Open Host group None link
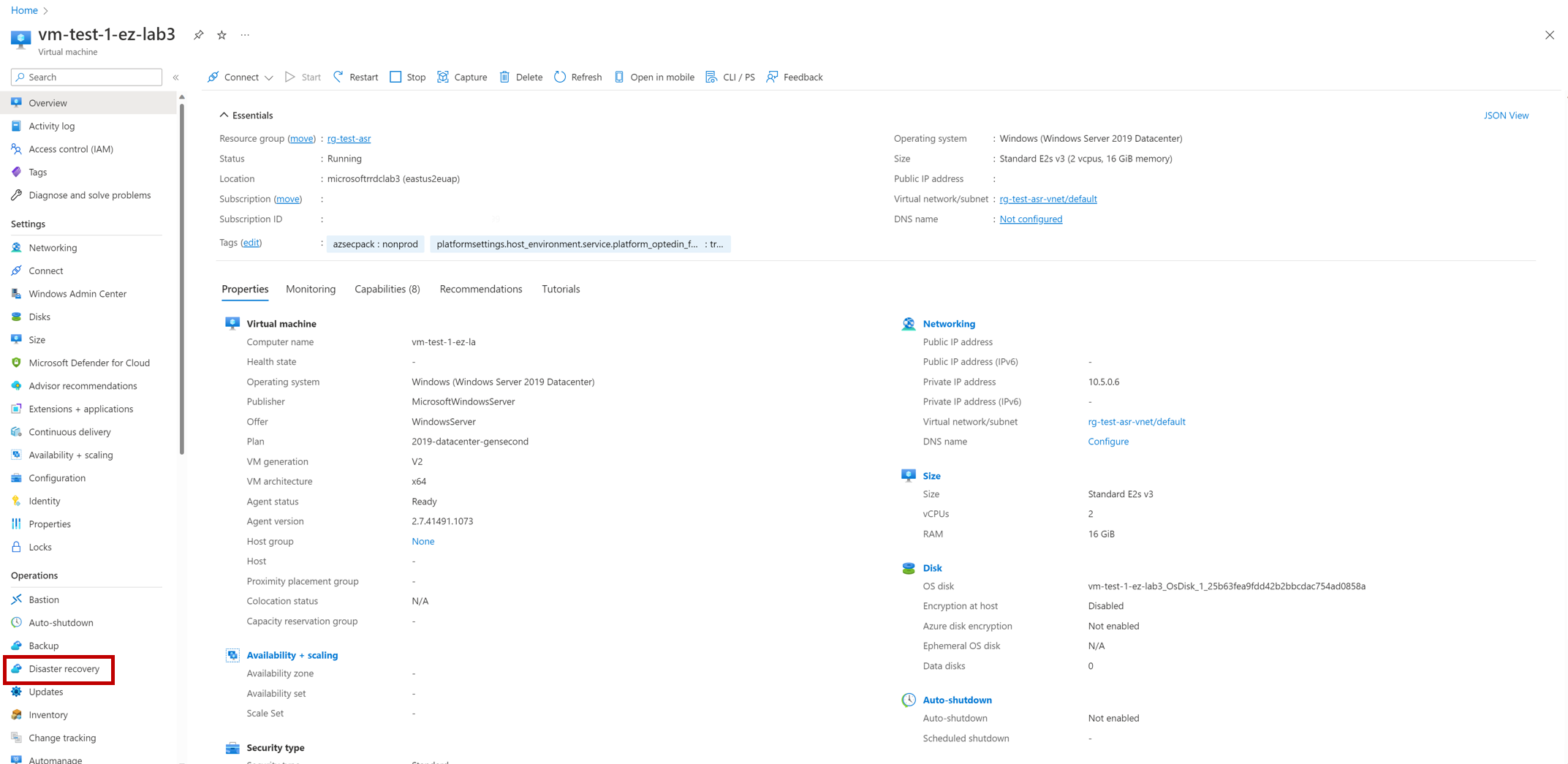1568x764 pixels. (x=423, y=542)
